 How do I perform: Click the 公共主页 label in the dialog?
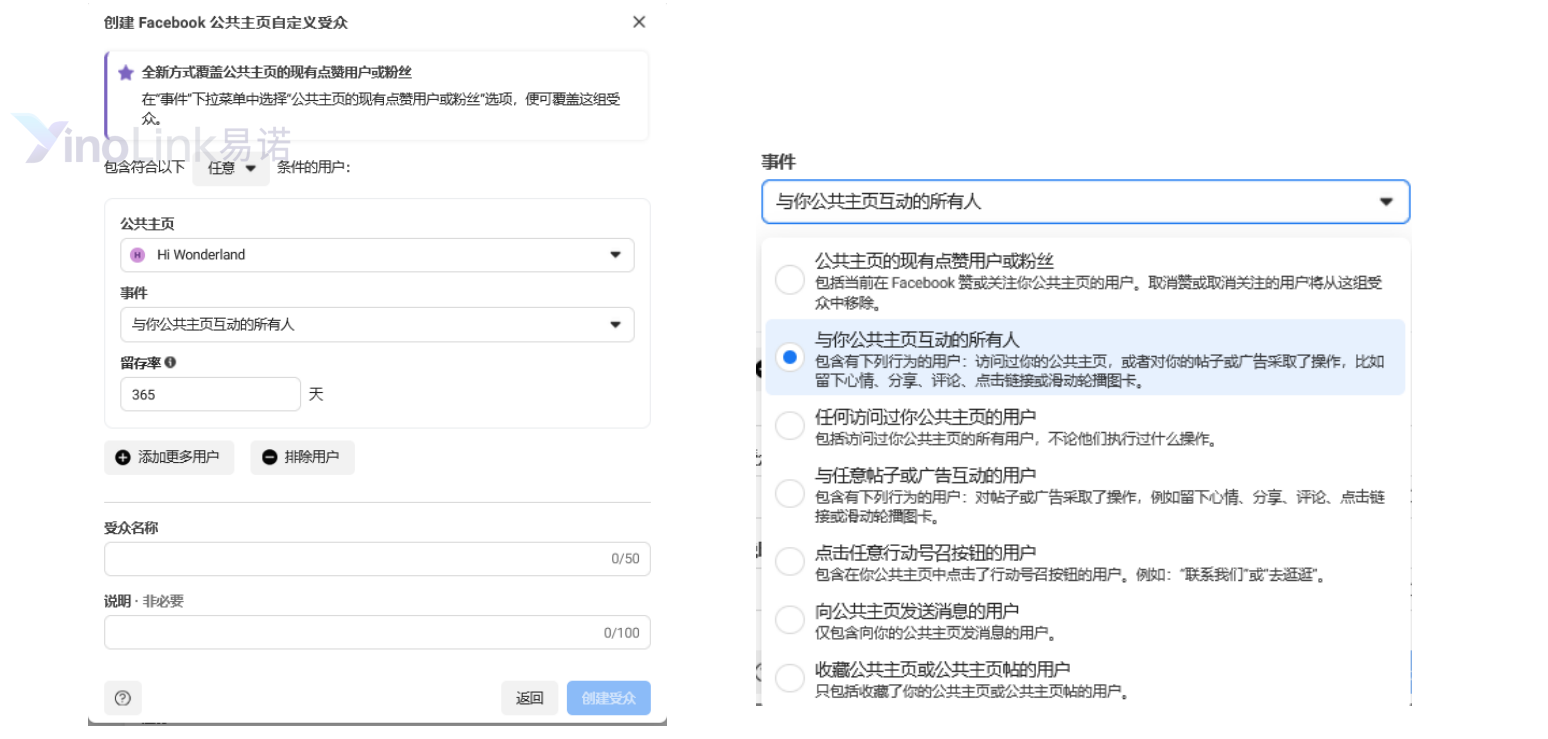click(147, 224)
